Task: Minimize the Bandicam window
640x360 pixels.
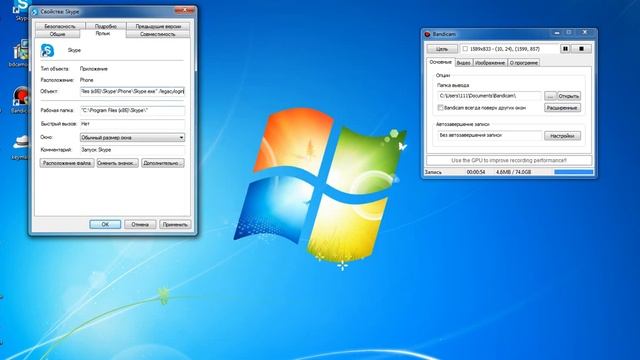Action: (557, 32)
